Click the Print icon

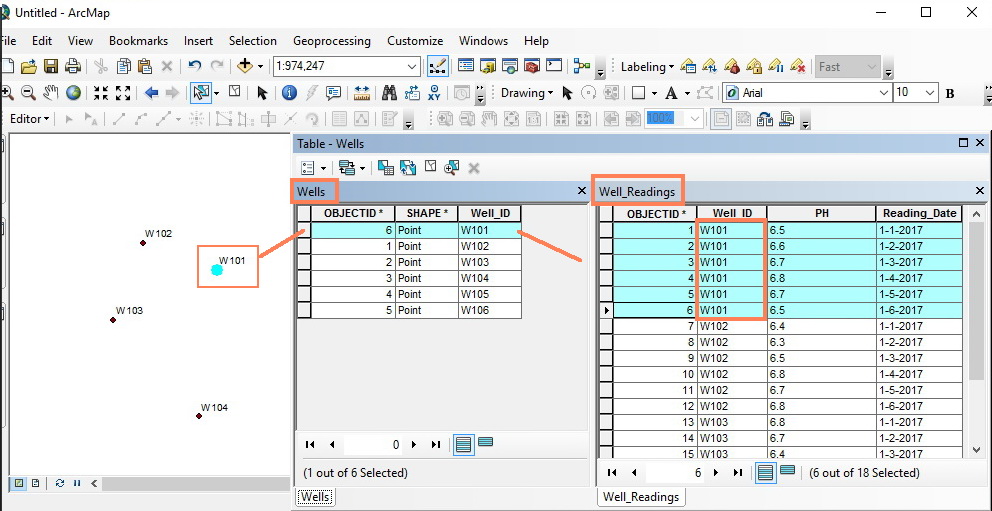(73, 66)
